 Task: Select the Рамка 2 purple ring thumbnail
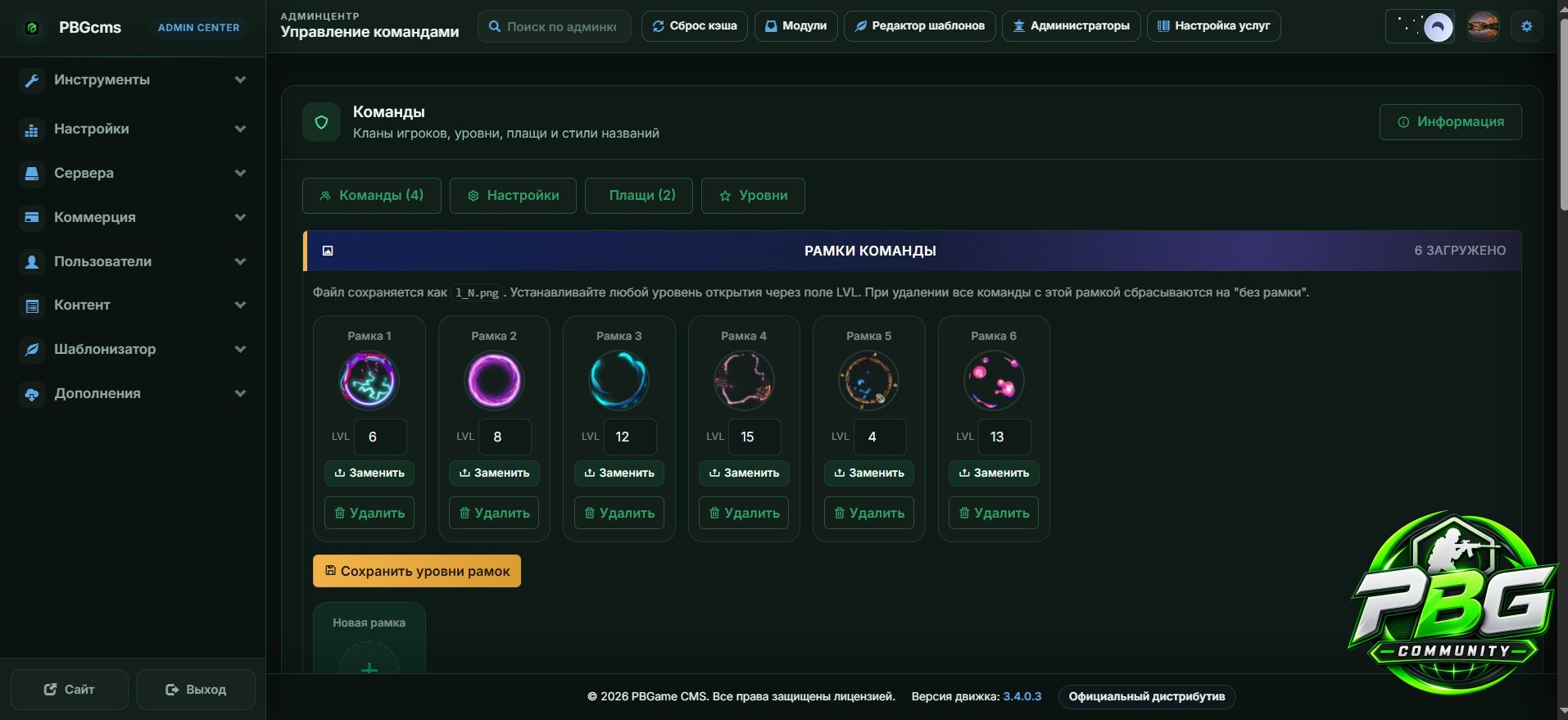(x=494, y=381)
